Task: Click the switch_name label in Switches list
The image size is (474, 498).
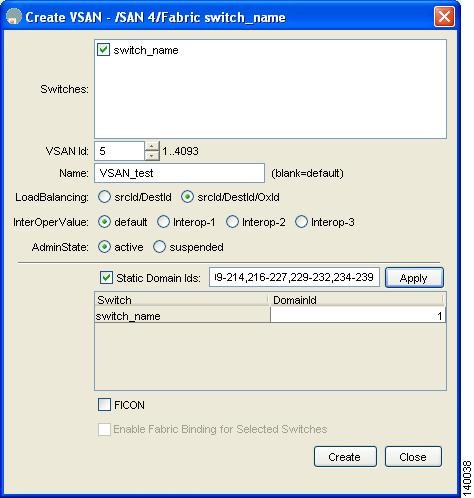Action: [146, 50]
